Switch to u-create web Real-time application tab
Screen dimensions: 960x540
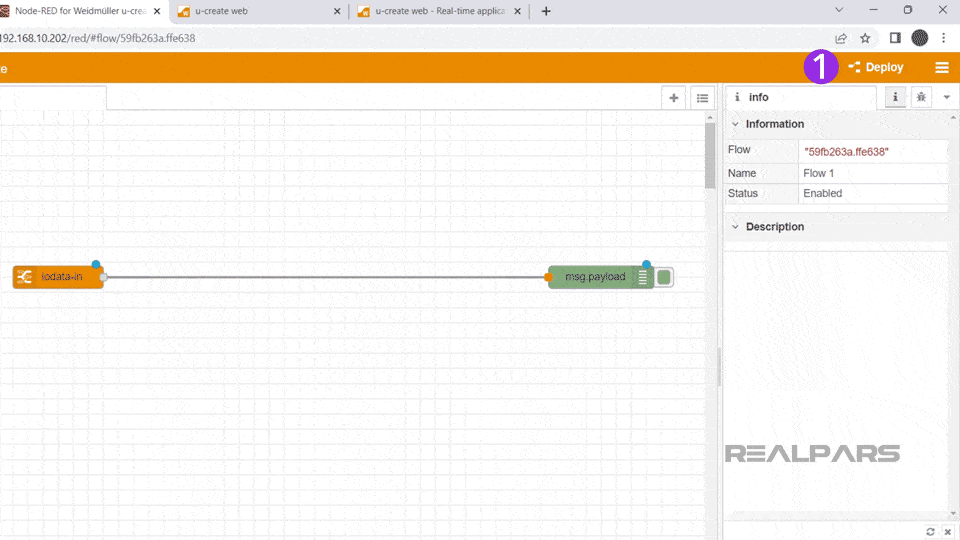pos(440,11)
